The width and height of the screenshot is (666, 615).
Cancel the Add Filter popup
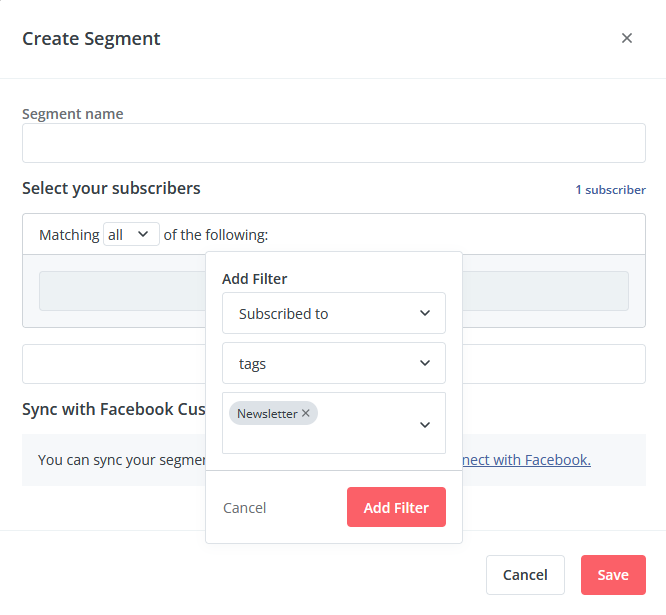point(244,508)
